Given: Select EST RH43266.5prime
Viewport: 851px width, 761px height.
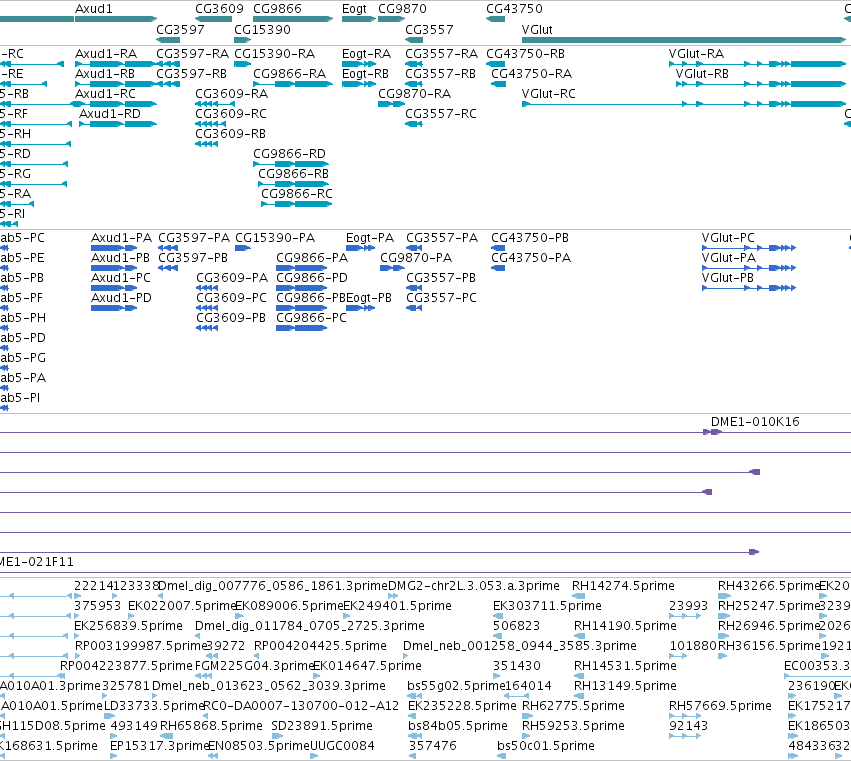Looking at the screenshot, I should [769, 586].
